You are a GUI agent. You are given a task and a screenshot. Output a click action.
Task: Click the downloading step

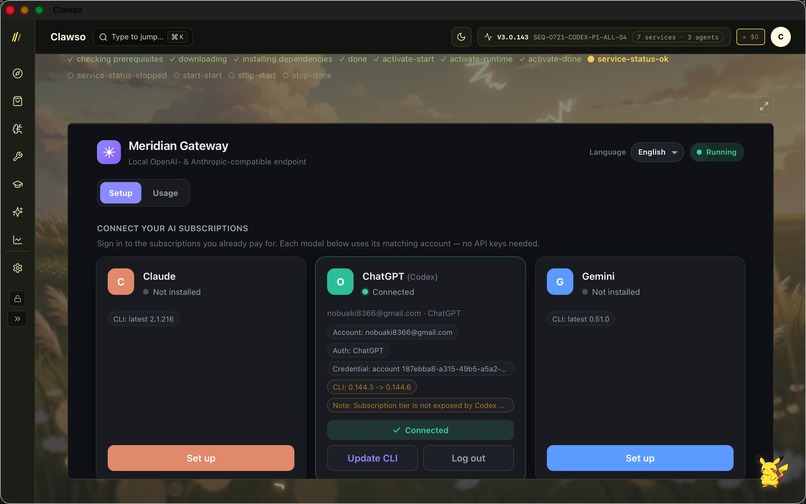coord(198,59)
